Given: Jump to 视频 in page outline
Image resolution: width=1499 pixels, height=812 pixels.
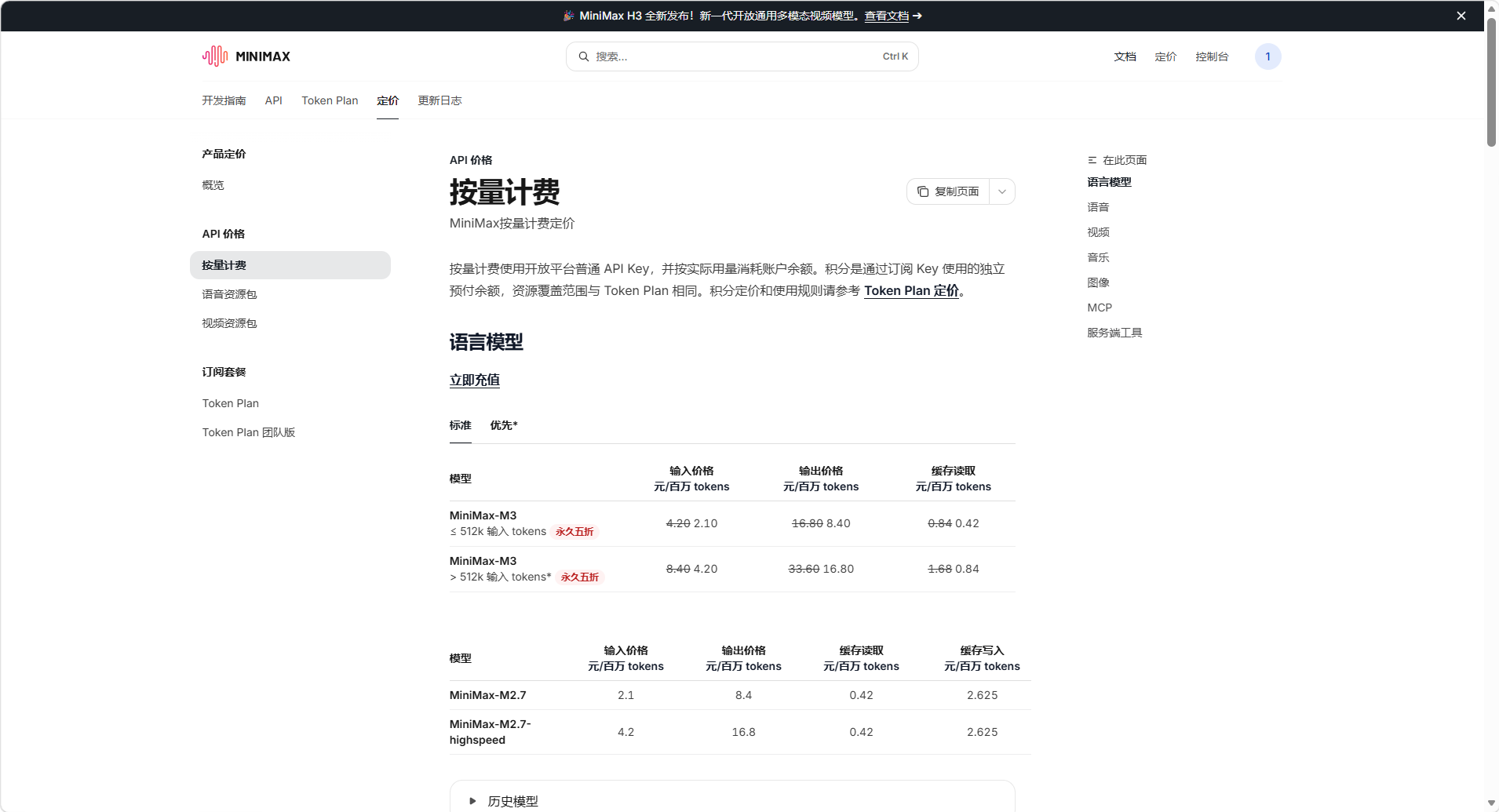Looking at the screenshot, I should tap(1098, 232).
